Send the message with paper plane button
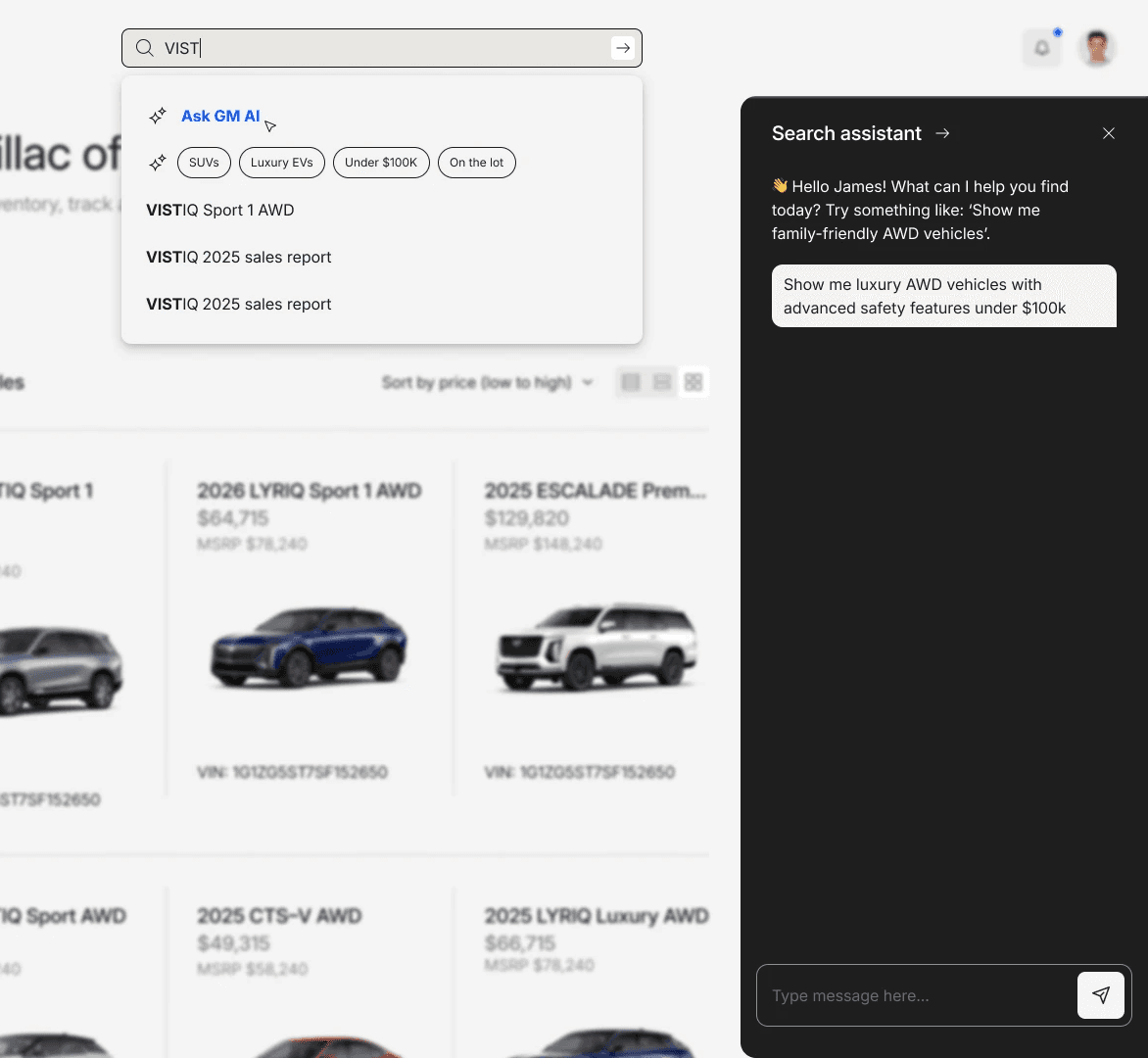Screen dimensions: 1148x1058 (x=1100, y=995)
